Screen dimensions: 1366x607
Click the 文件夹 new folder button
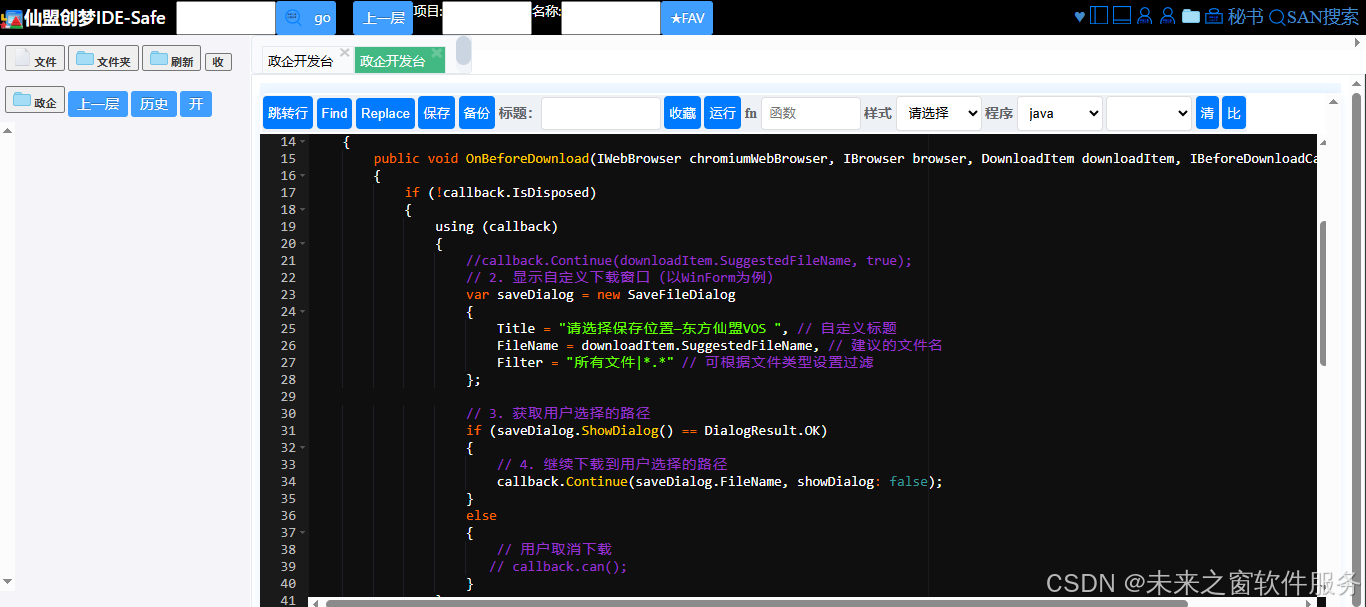(103, 58)
